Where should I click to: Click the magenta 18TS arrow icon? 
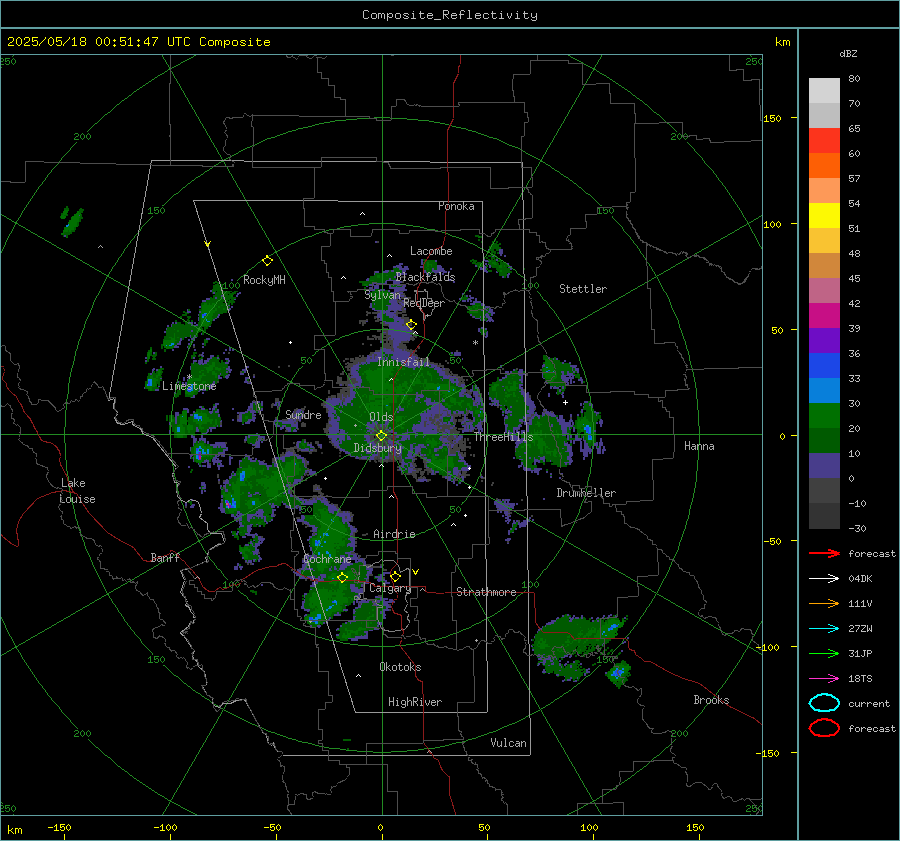[824, 679]
